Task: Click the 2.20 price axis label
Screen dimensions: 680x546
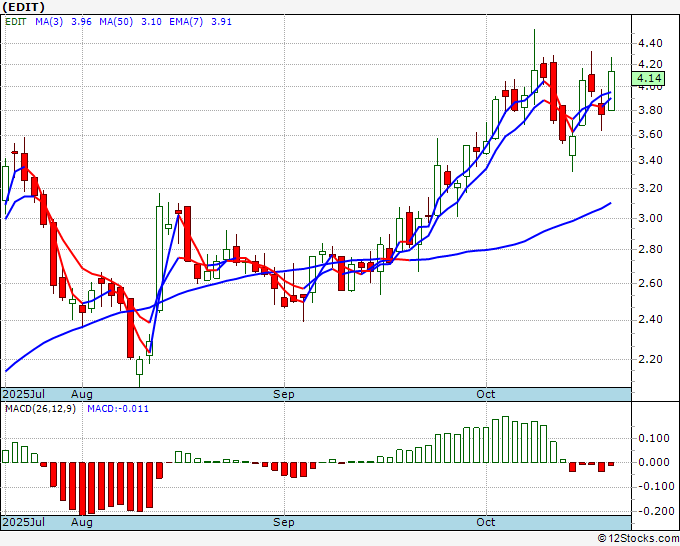Action: point(650,360)
